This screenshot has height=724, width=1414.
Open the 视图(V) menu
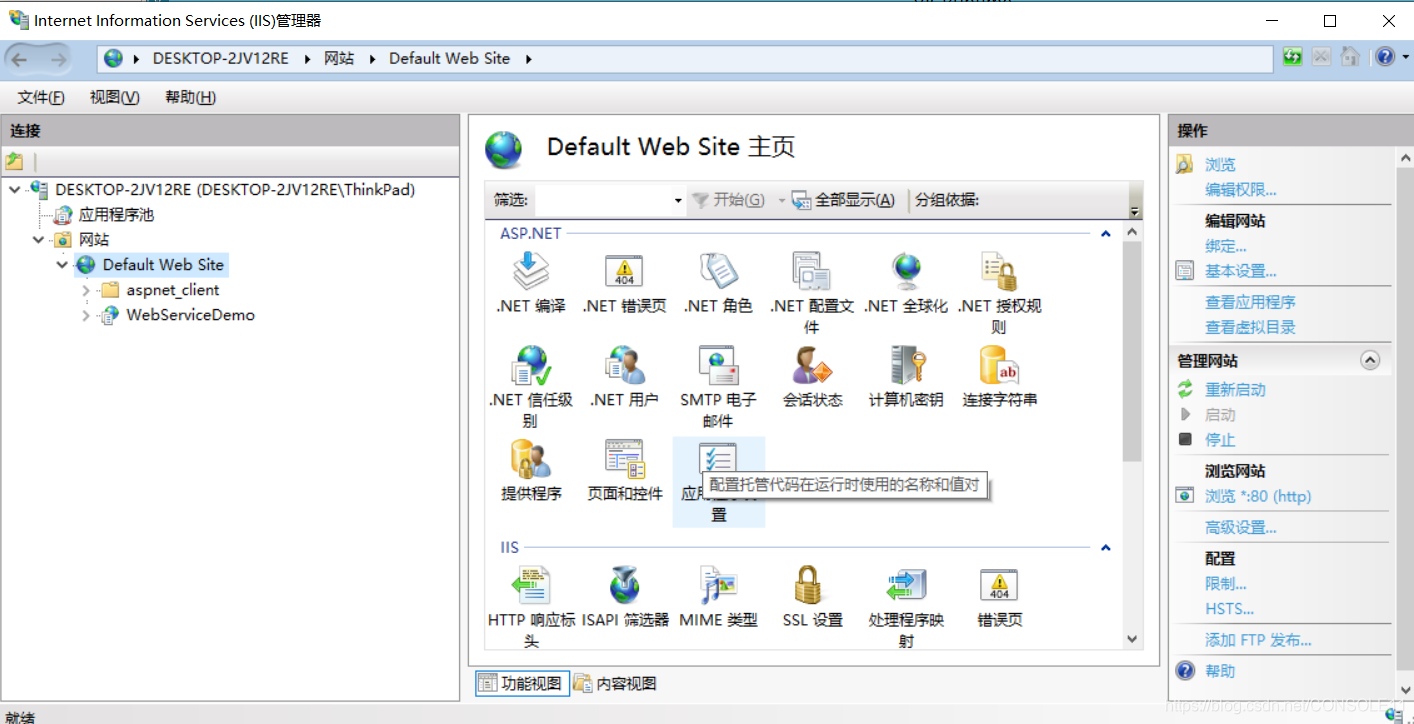pos(114,97)
